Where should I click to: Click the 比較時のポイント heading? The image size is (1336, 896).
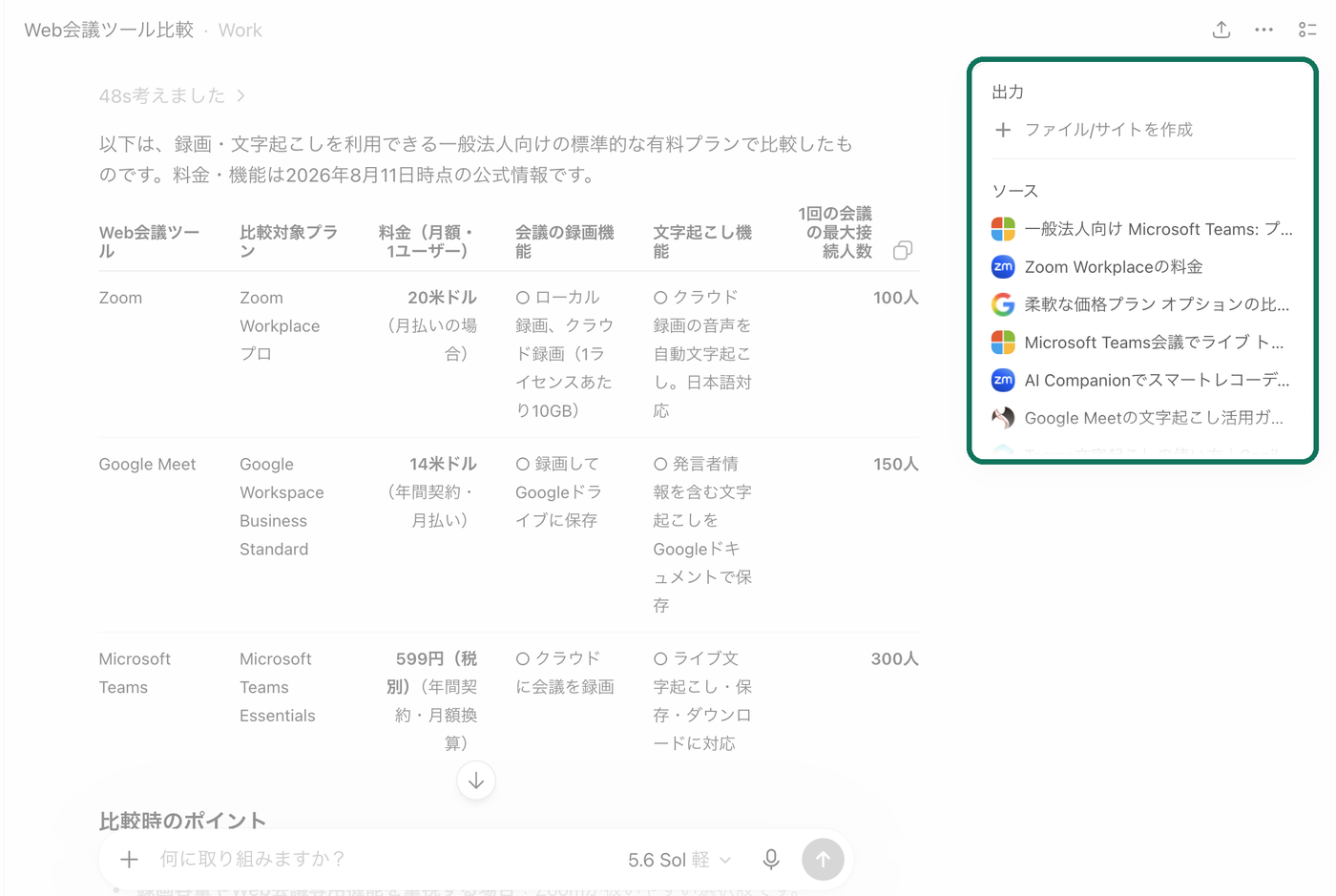[x=182, y=821]
